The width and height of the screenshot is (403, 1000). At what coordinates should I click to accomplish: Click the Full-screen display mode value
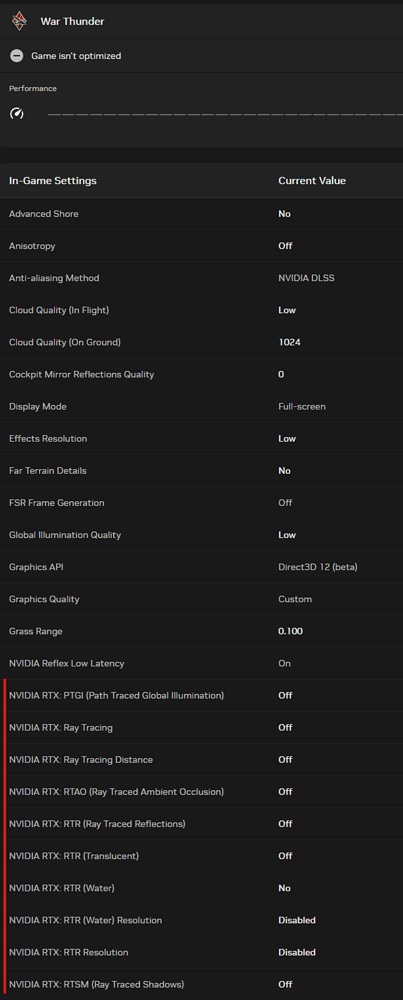coord(302,406)
